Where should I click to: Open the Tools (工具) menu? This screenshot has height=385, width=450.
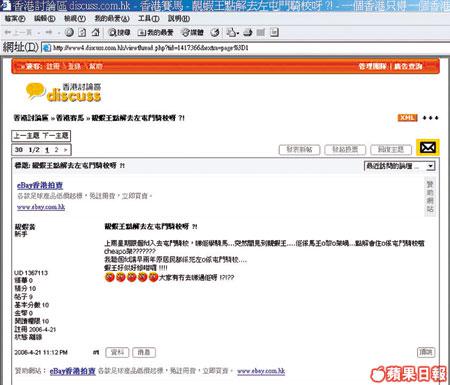point(149,19)
